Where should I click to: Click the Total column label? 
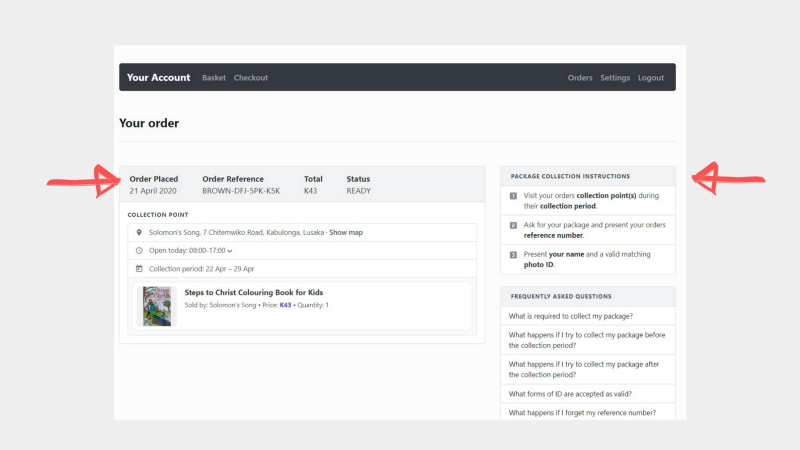click(313, 179)
